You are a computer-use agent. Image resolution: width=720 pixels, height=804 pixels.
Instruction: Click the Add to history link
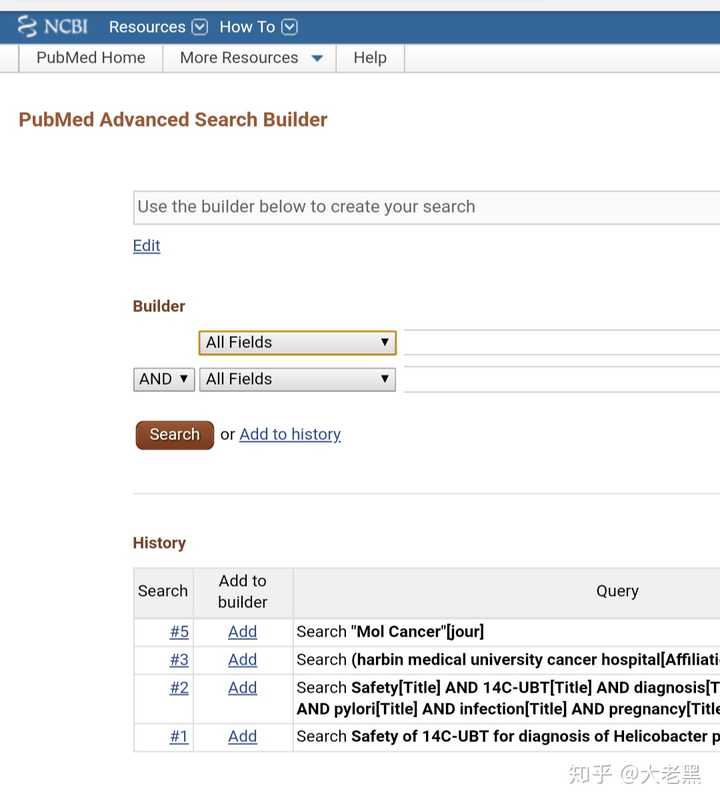[x=290, y=434]
